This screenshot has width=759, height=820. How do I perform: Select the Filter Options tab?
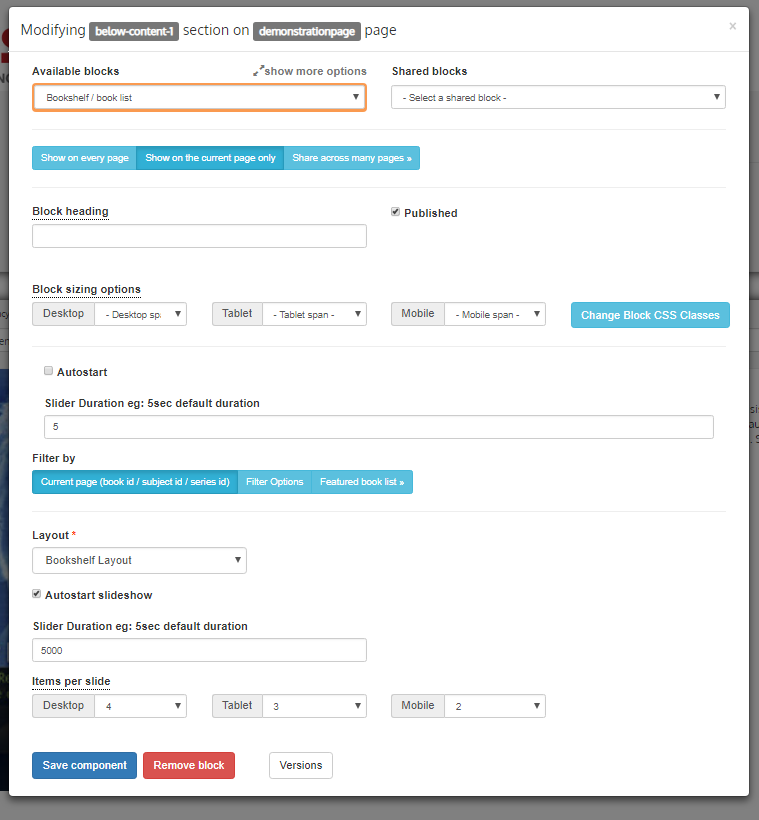point(274,482)
